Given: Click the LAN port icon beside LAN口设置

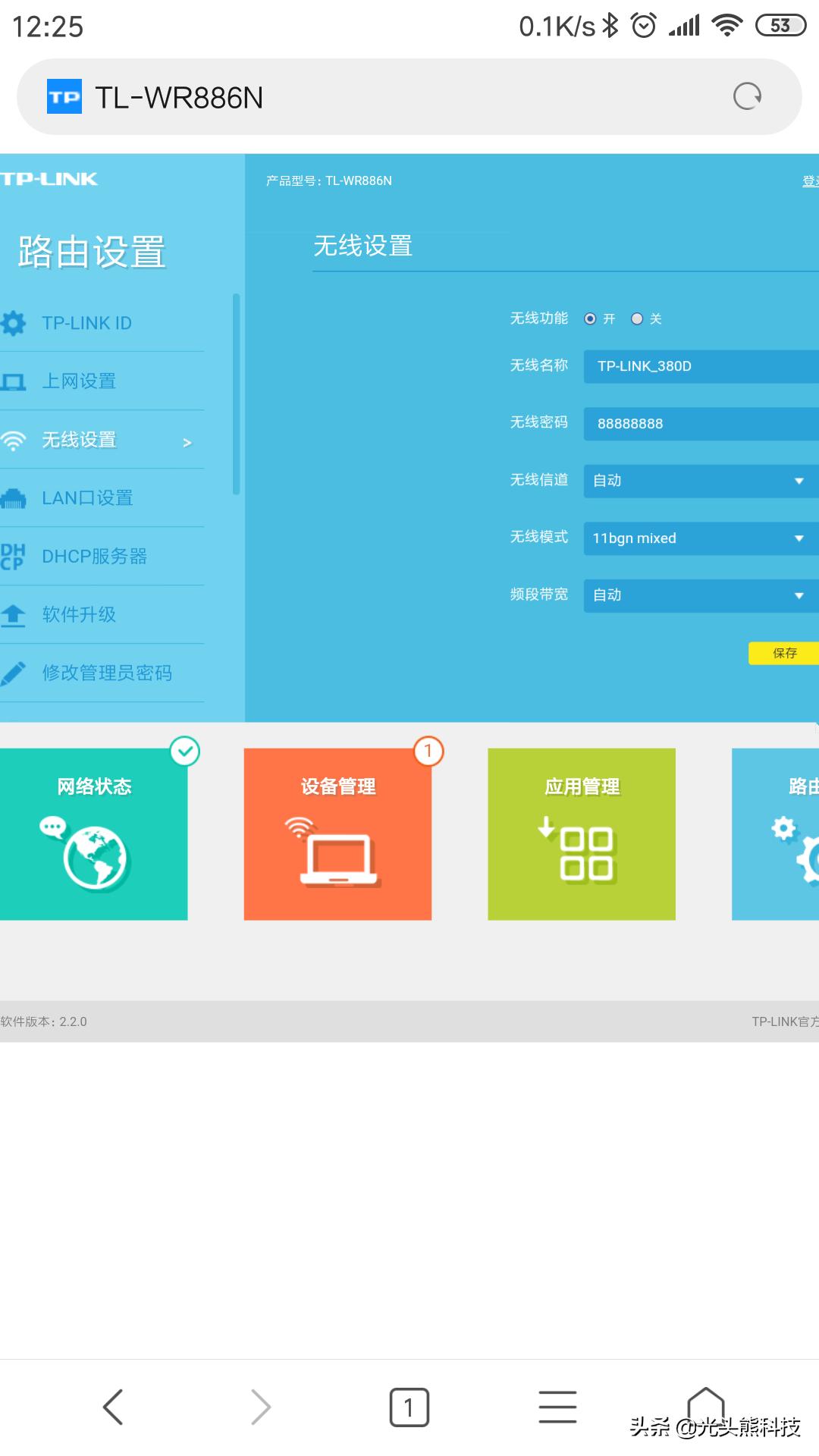Looking at the screenshot, I should point(13,498).
